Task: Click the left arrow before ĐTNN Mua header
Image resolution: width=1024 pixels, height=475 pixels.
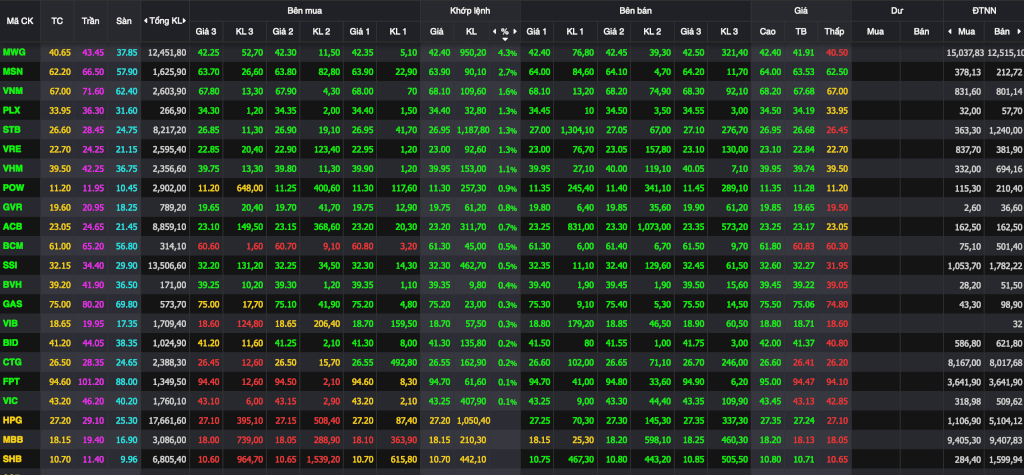Action: click(949, 31)
